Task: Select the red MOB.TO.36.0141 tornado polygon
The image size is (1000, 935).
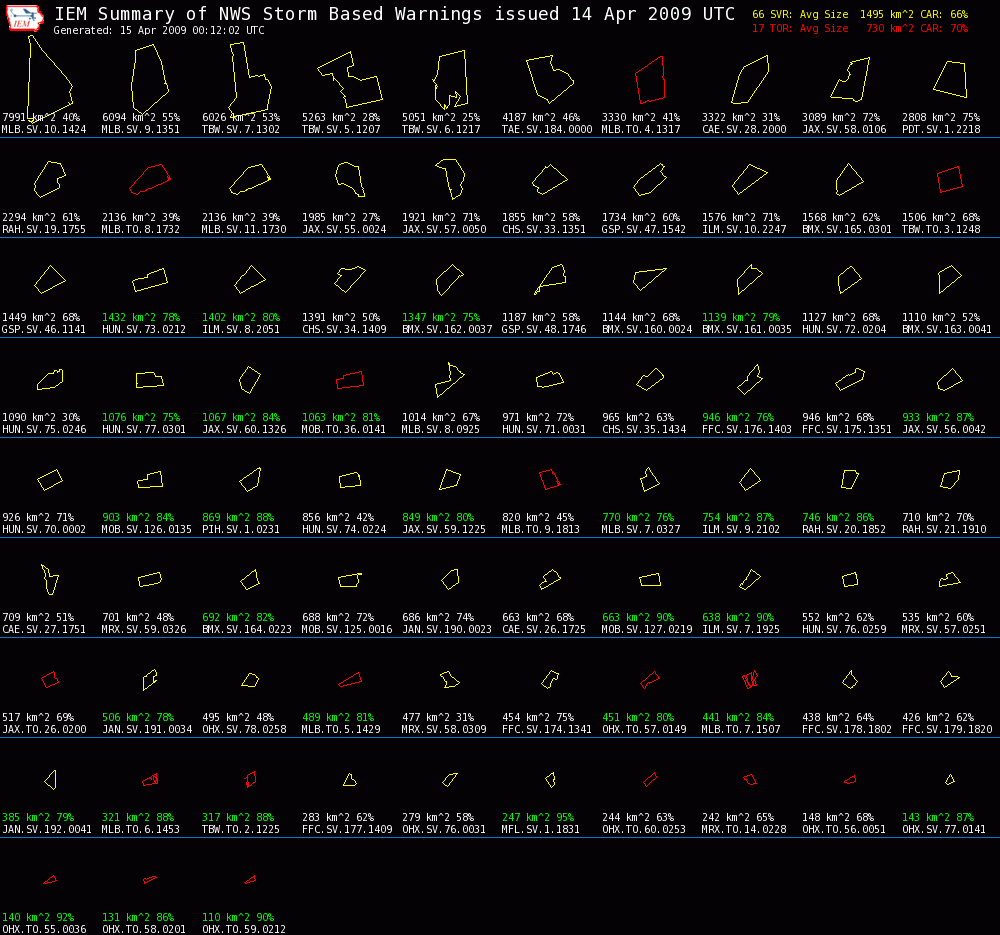Action: [350, 379]
